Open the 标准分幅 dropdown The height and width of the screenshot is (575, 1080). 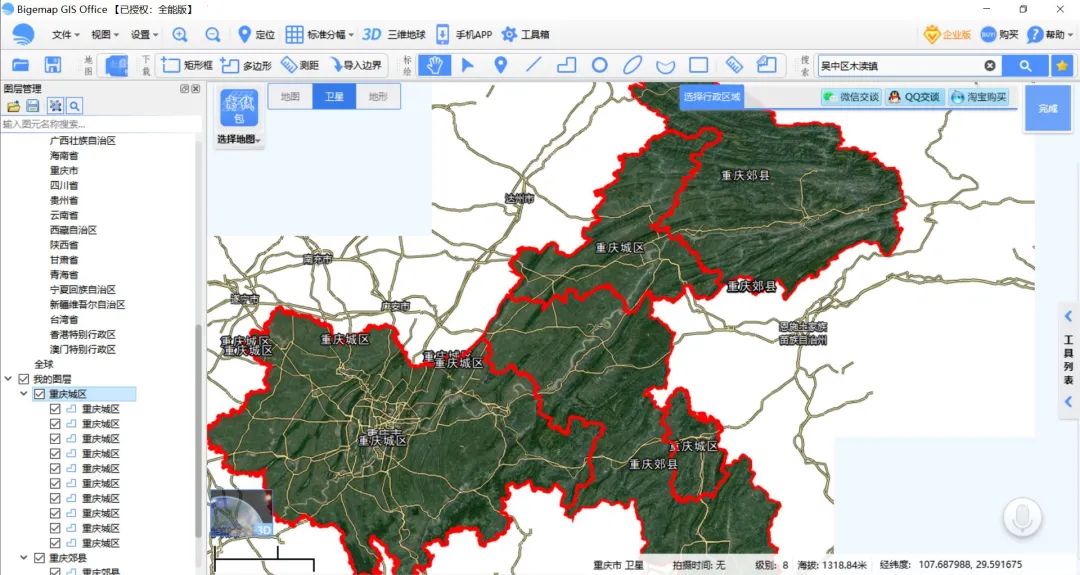pyautogui.click(x=320, y=34)
